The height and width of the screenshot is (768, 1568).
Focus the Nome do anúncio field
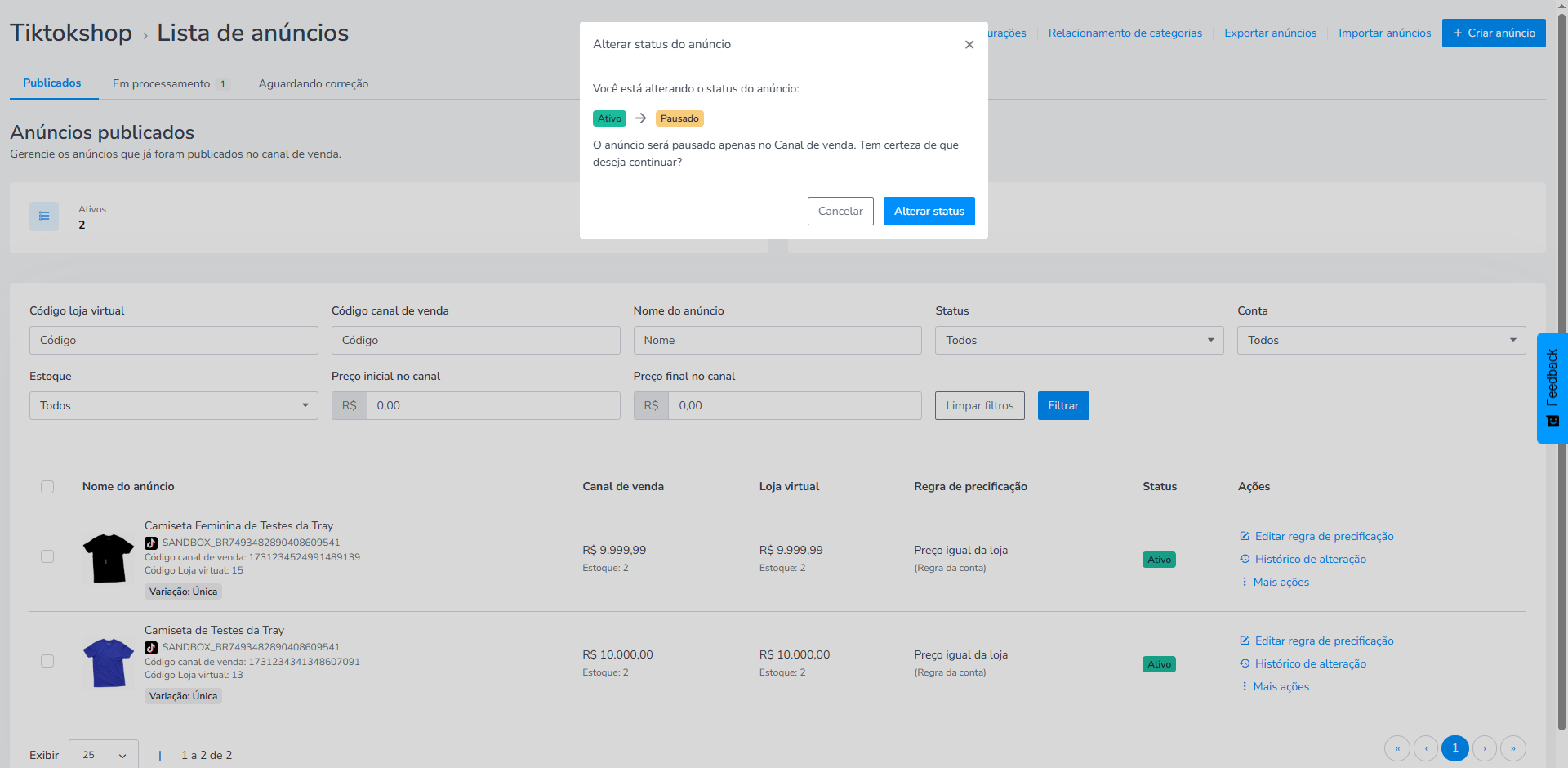[x=777, y=340]
